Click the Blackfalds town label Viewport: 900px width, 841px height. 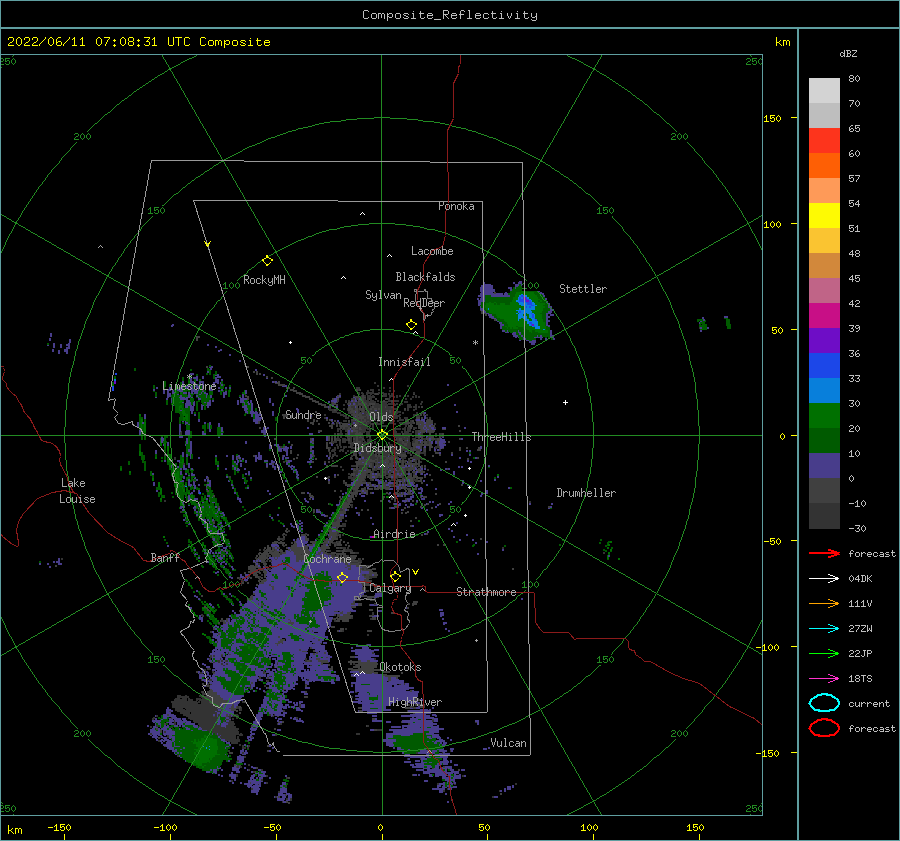(x=425, y=277)
